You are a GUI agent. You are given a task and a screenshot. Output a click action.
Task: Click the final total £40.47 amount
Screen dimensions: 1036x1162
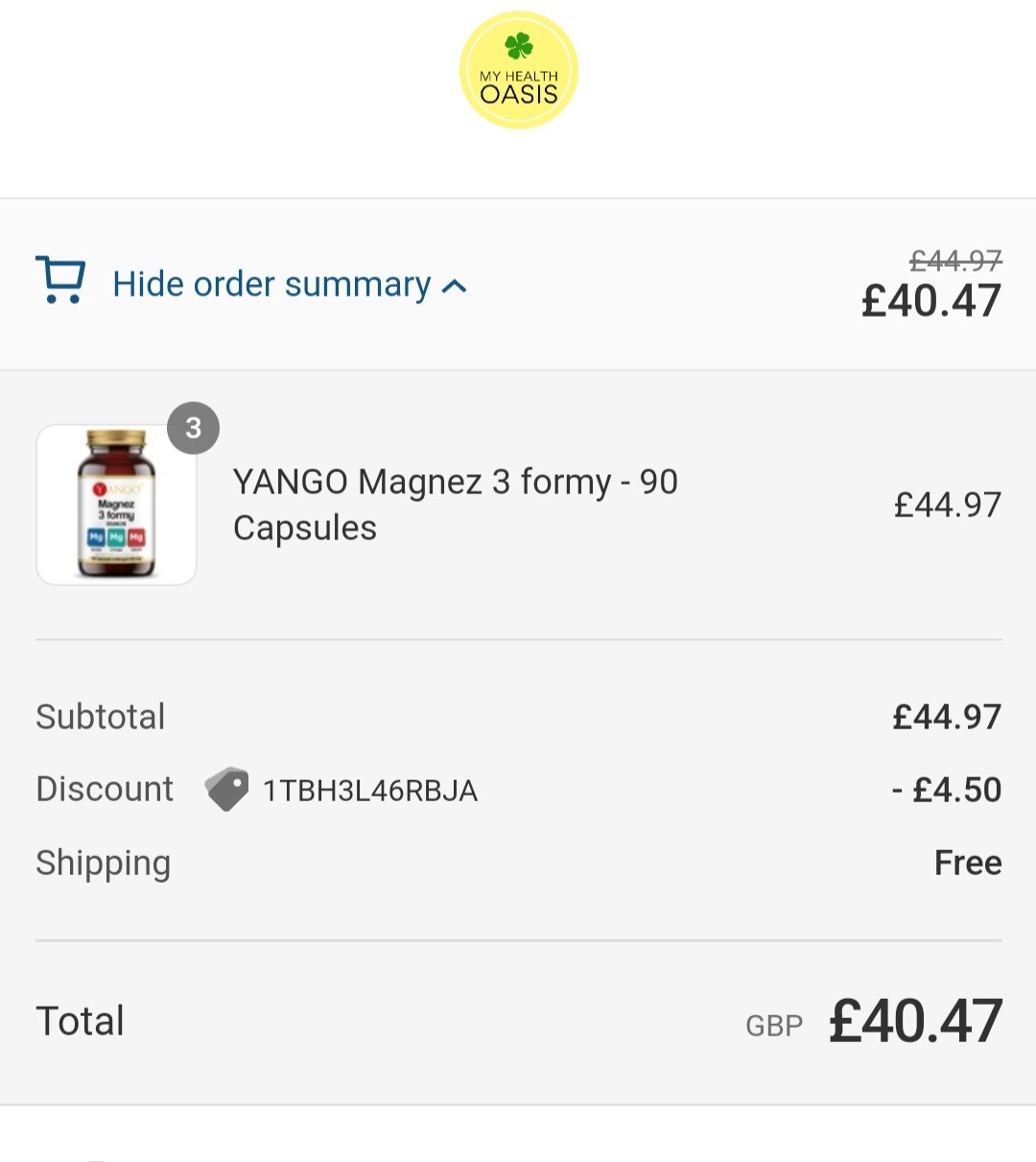[915, 1021]
